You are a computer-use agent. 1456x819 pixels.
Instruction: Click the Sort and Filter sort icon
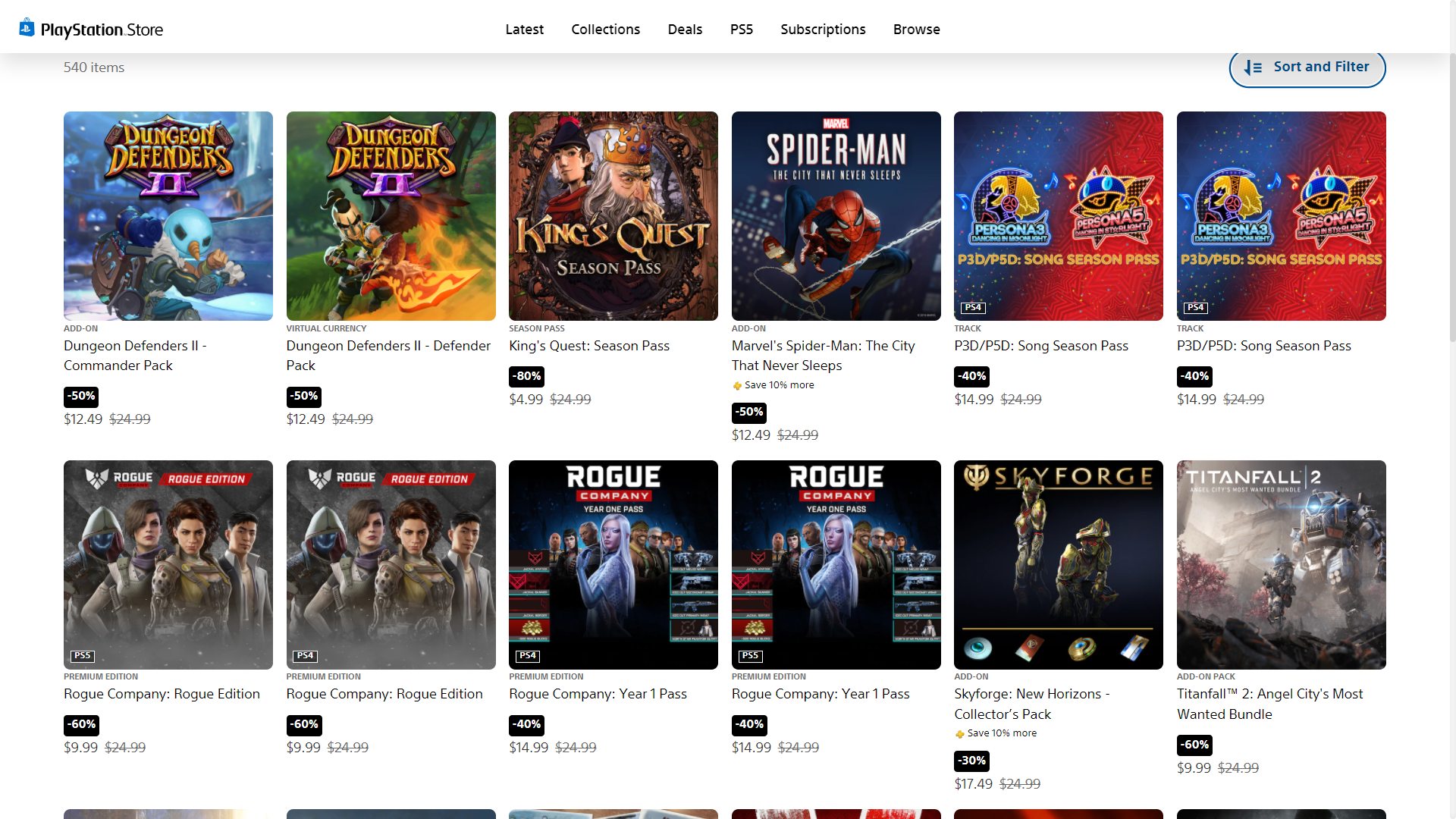(x=1253, y=67)
